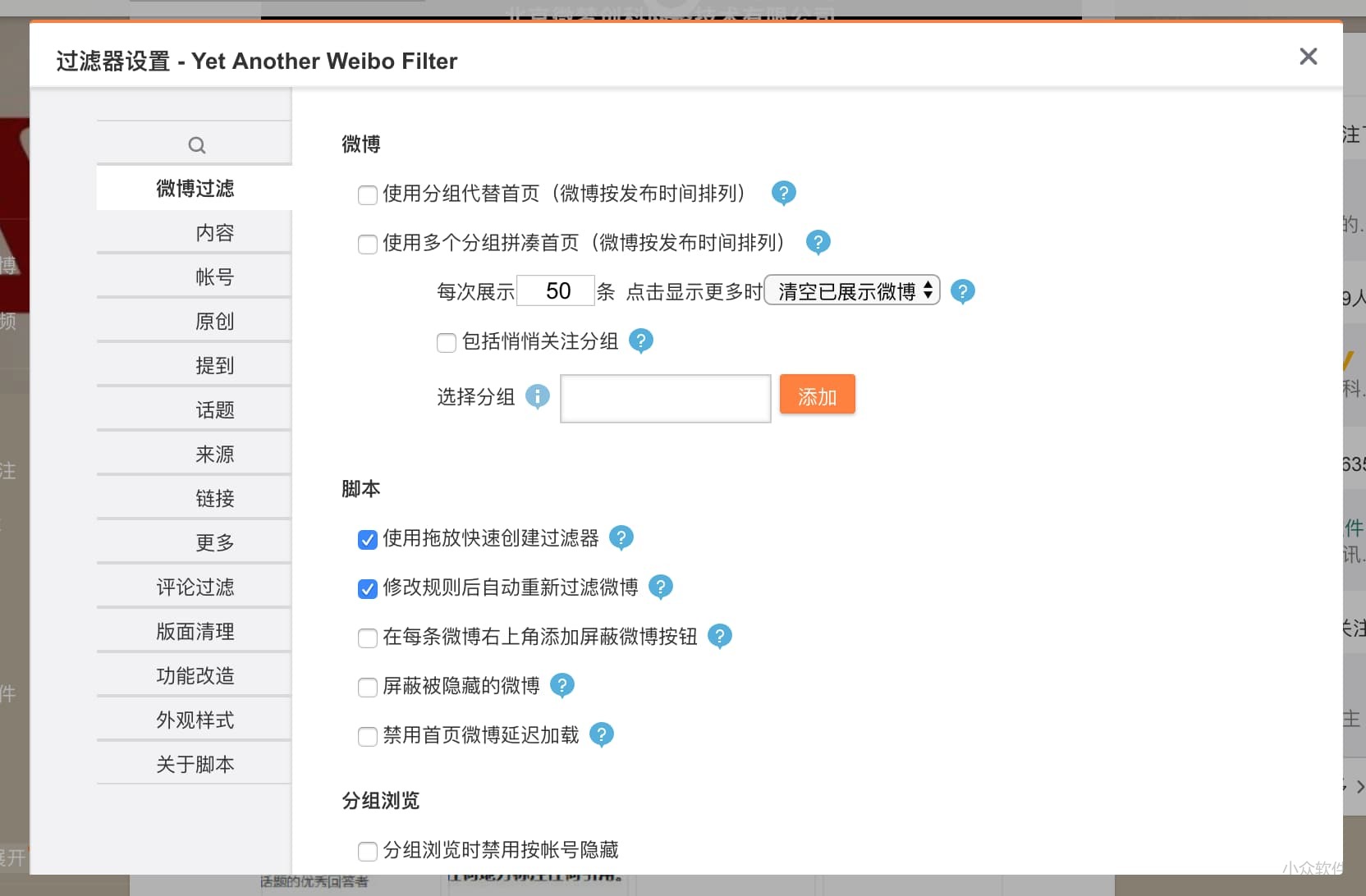Open help for 屏蔽被隐藏的微博

point(562,686)
